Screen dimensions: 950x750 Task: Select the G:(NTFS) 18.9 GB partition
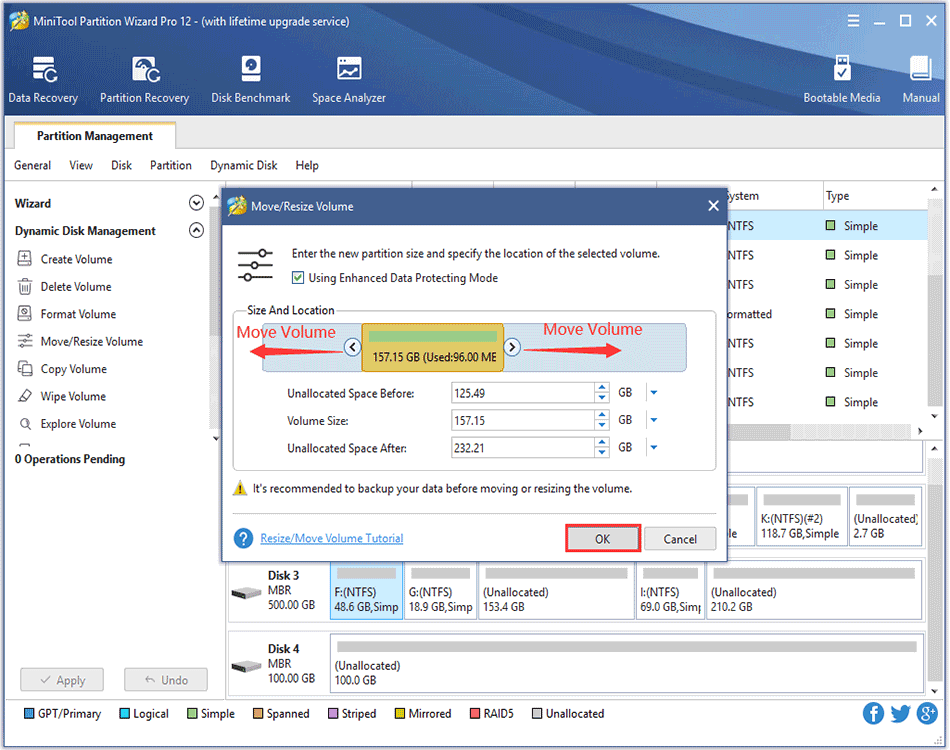(x=440, y=591)
